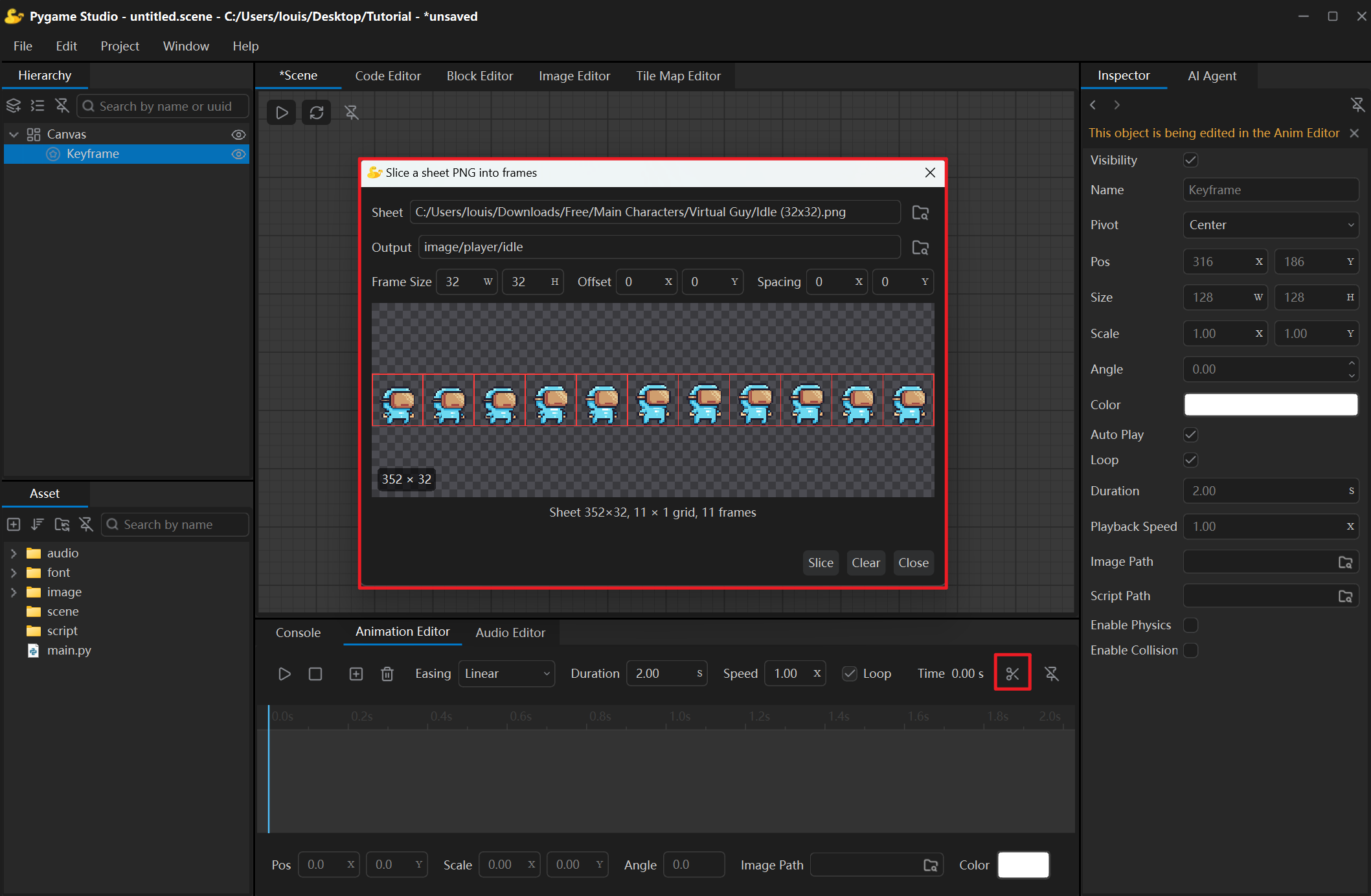Toggle the Visibility checkbox in Inspector
The height and width of the screenshot is (896, 1371).
click(1190, 160)
